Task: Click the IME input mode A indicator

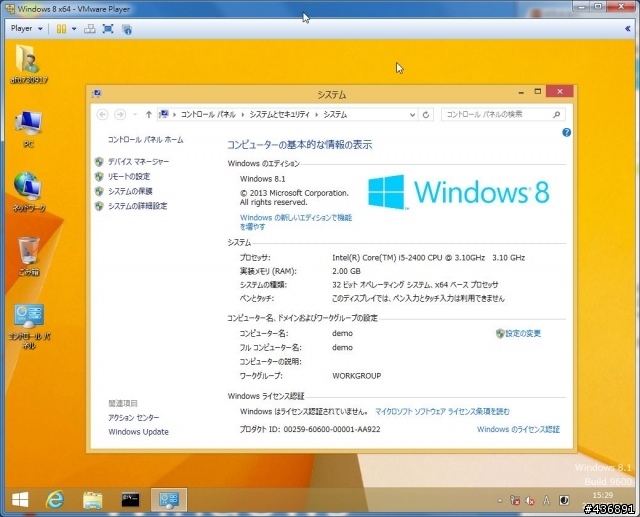Action: pyautogui.click(x=546, y=500)
